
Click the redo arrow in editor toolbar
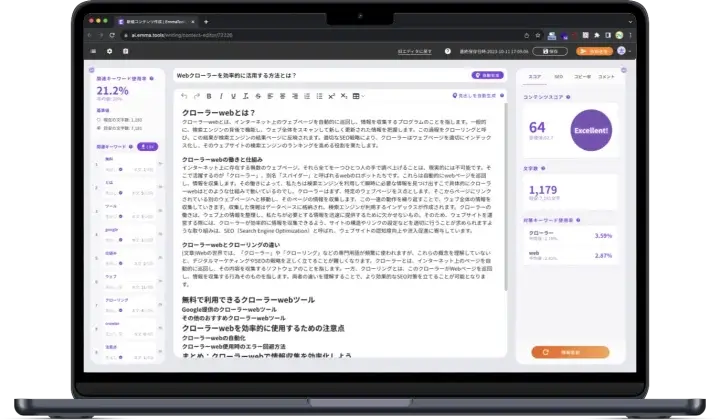[x=195, y=96]
